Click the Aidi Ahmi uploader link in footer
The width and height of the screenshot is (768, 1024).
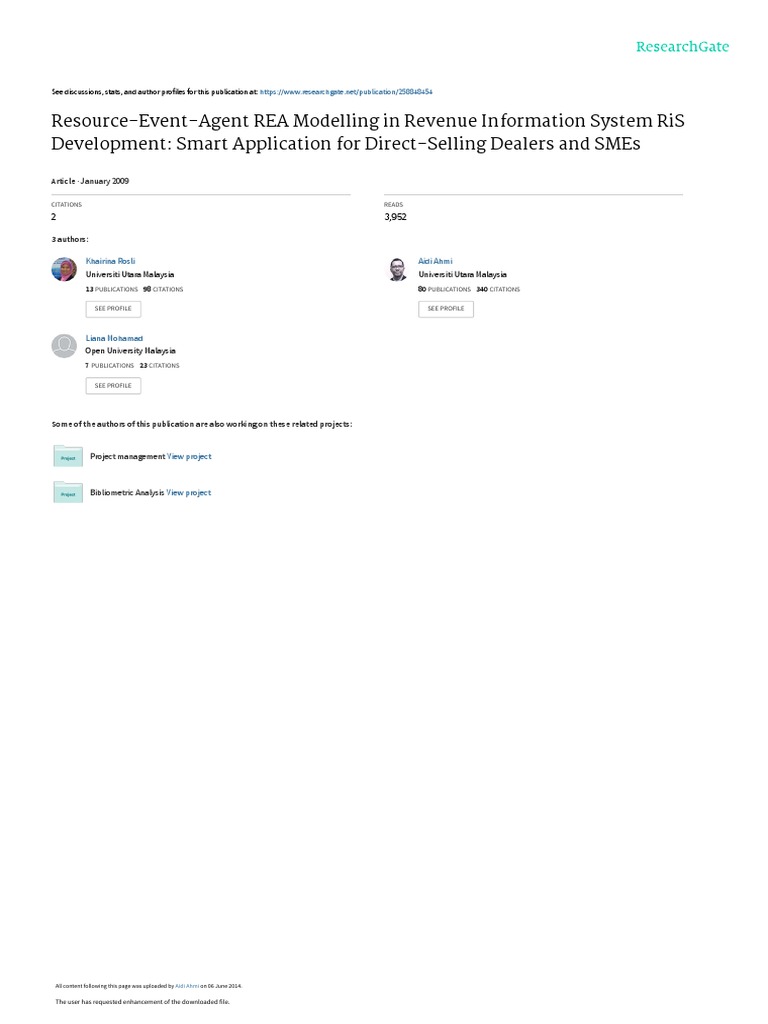pyautogui.click(x=187, y=986)
